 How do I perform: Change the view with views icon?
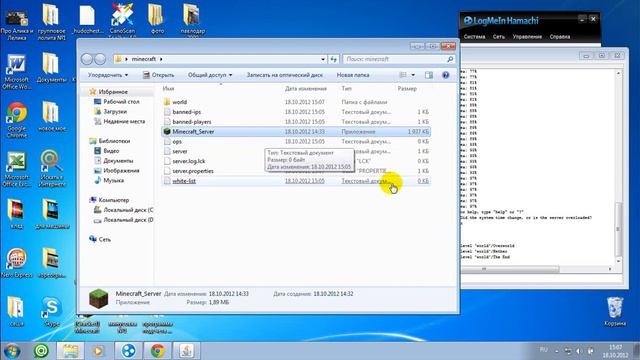click(x=403, y=75)
